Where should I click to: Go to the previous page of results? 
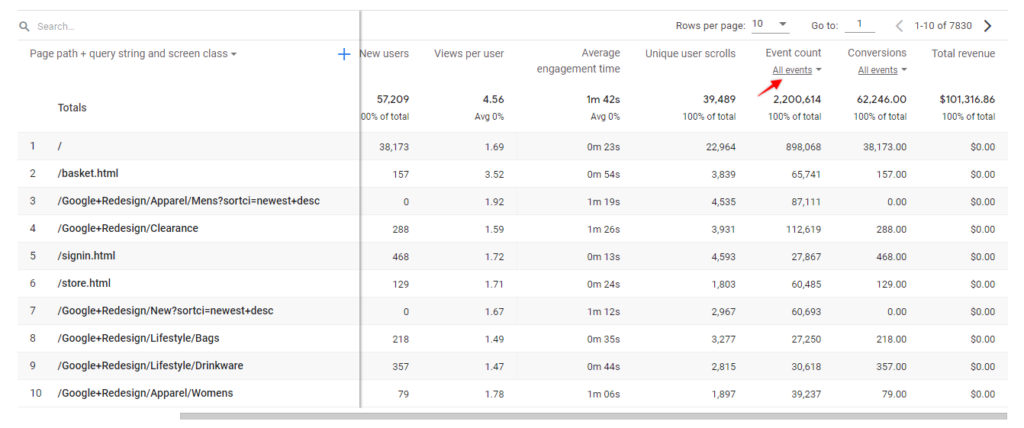[x=900, y=26]
